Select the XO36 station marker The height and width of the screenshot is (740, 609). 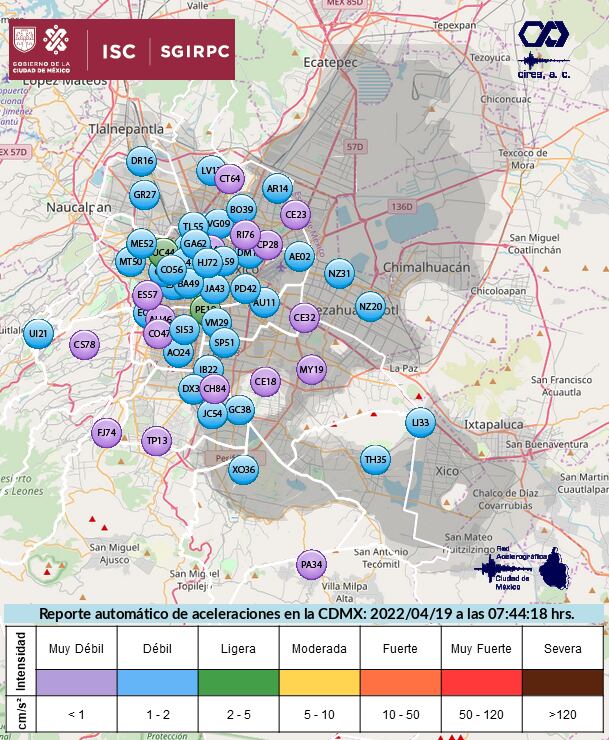point(243,469)
